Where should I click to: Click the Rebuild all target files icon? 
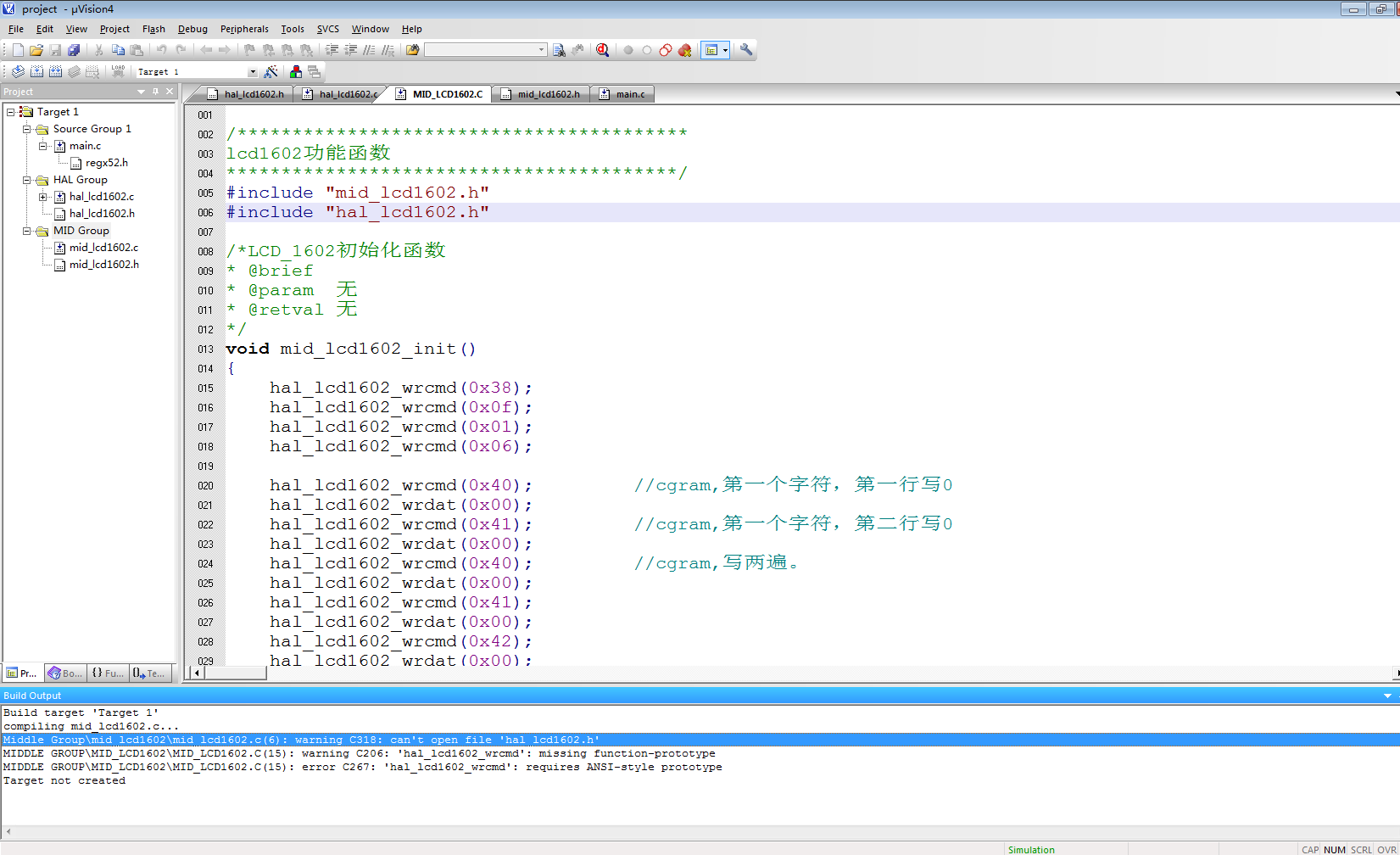pos(55,72)
